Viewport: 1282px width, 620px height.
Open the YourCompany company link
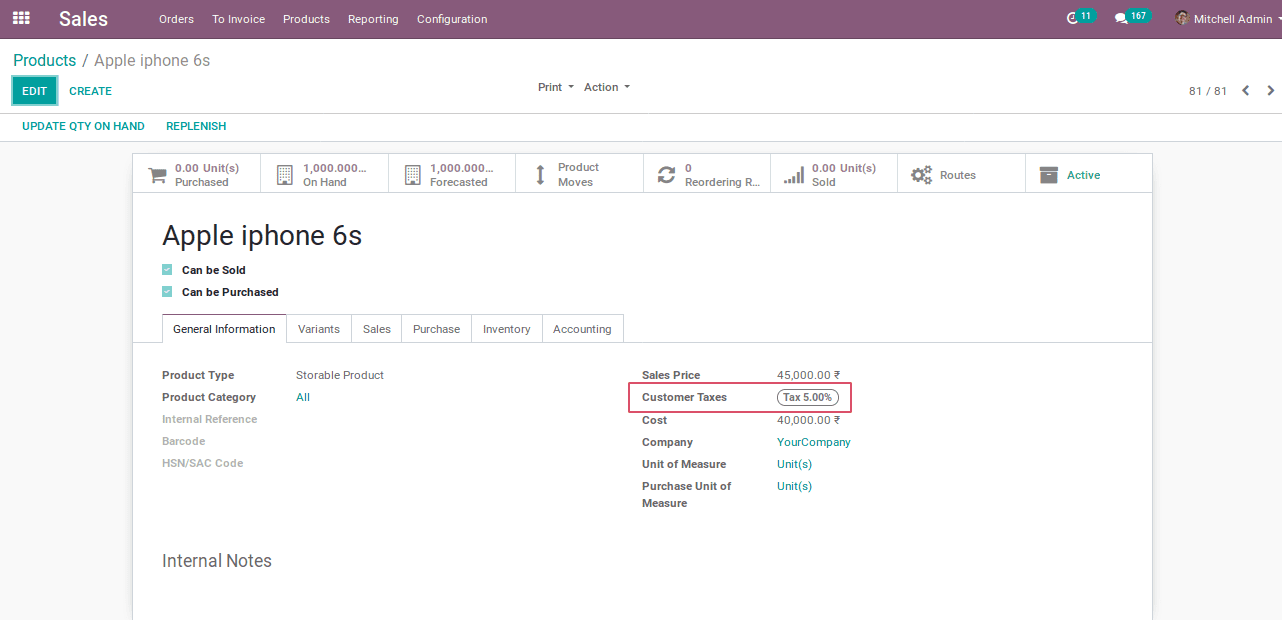click(814, 442)
